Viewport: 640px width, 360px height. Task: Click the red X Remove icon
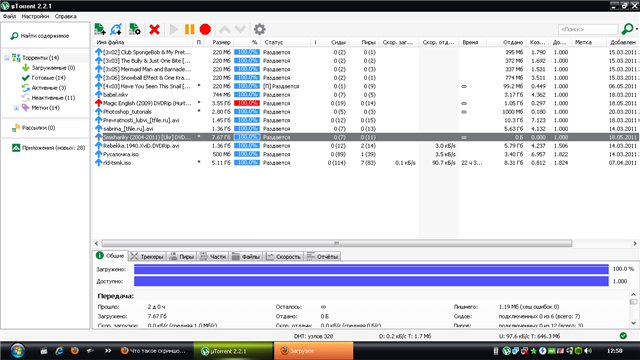coord(154,29)
